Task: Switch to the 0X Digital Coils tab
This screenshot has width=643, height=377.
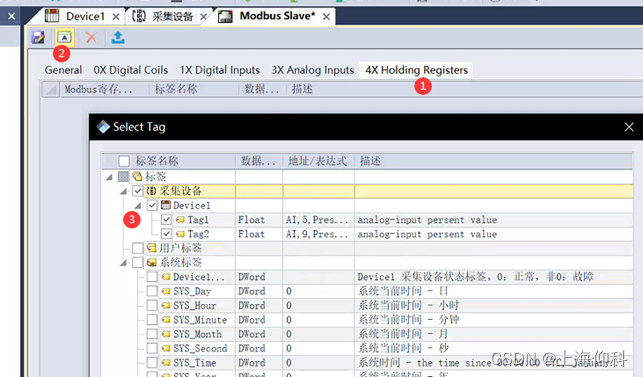Action: pyautogui.click(x=131, y=70)
